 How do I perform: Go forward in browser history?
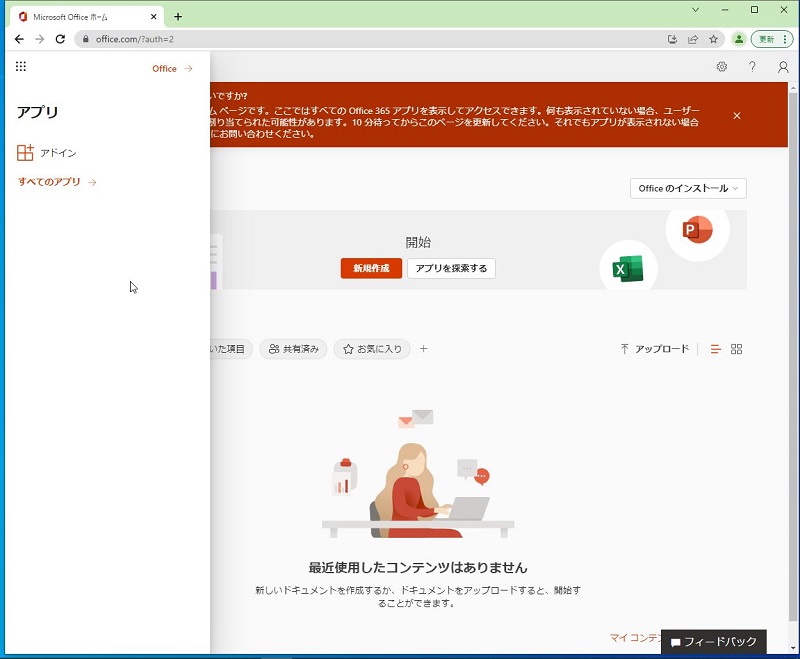coord(40,39)
